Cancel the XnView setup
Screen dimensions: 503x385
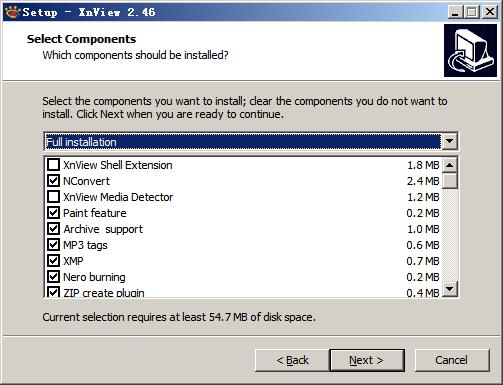[452, 360]
